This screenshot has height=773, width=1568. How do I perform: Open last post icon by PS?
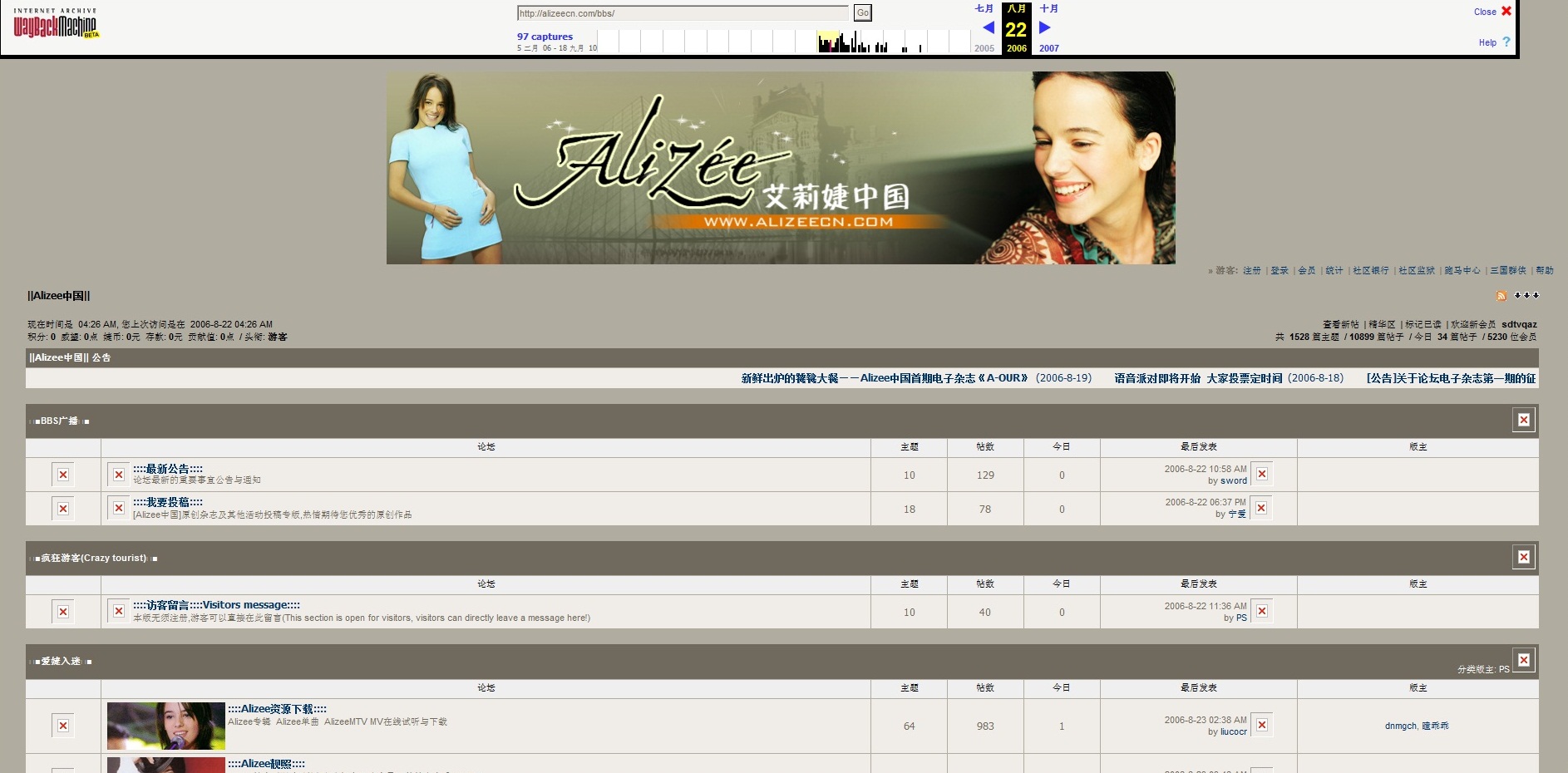(x=1262, y=611)
